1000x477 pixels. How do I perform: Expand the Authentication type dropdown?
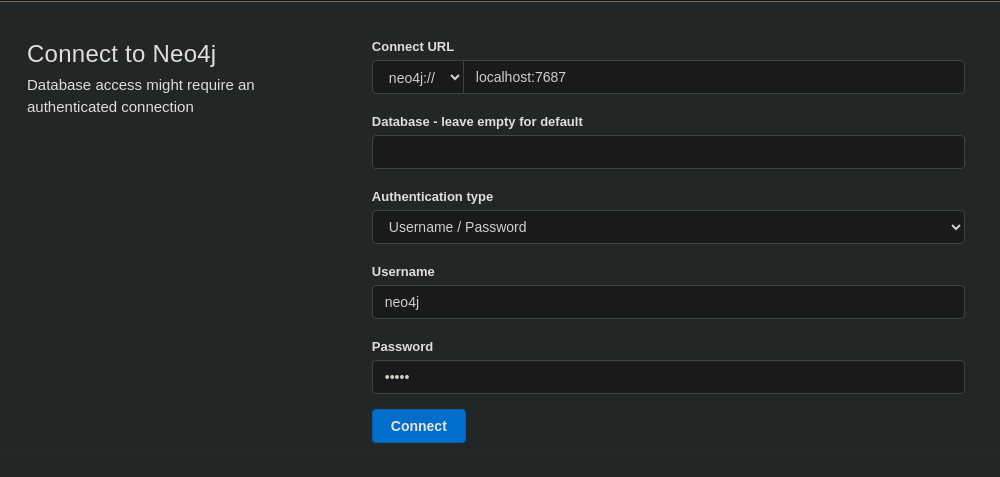(x=667, y=227)
